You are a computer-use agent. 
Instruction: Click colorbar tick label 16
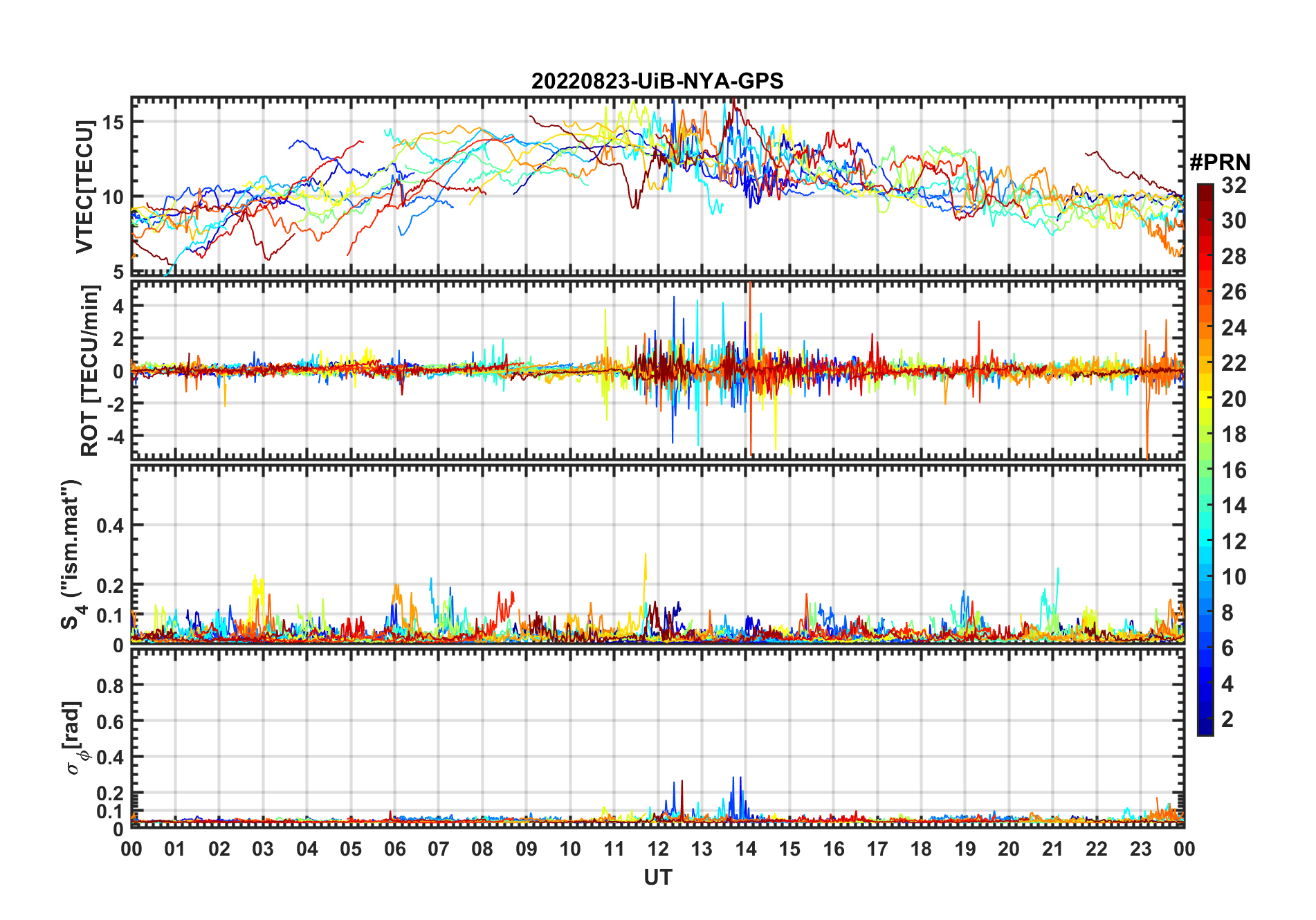(x=1234, y=470)
